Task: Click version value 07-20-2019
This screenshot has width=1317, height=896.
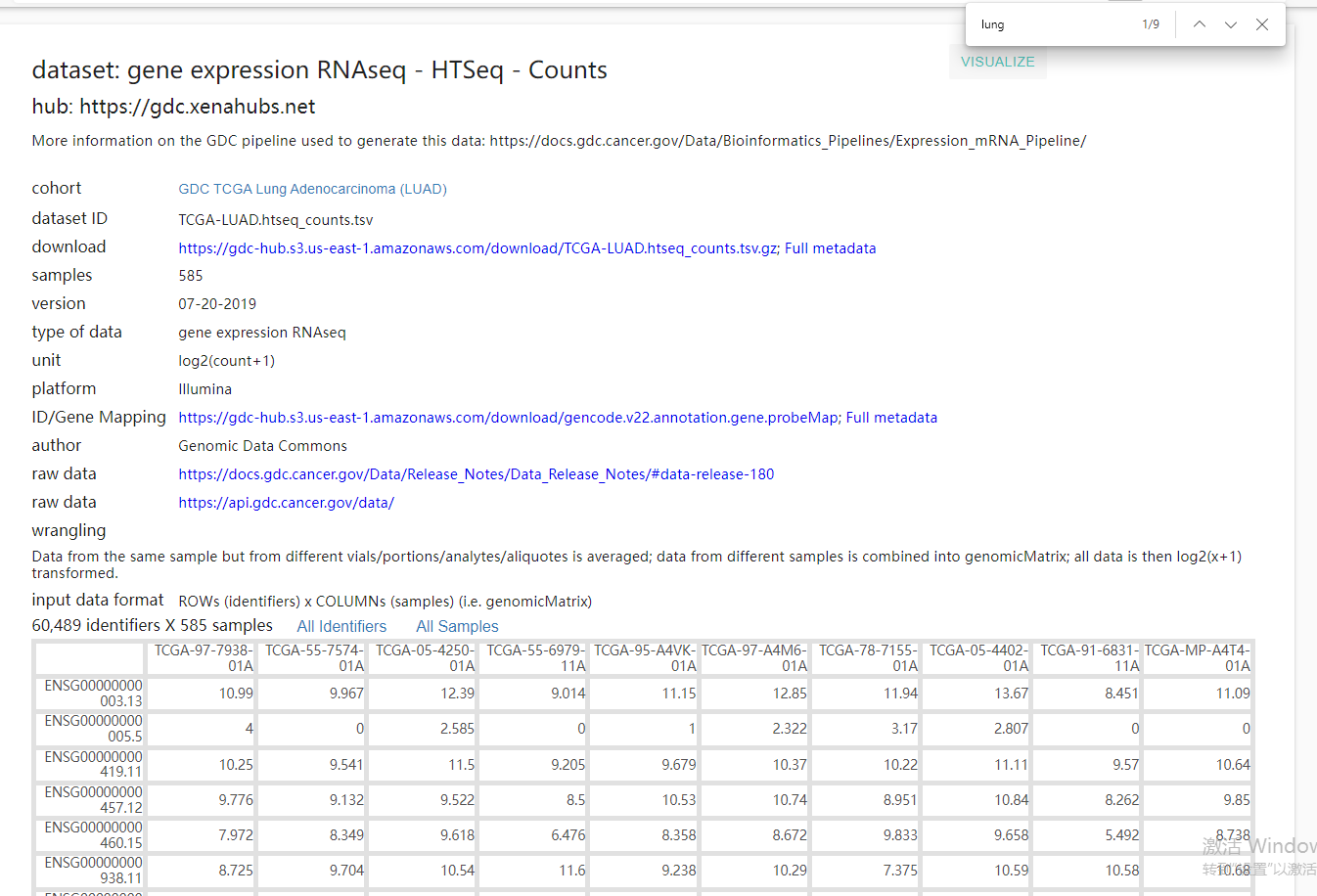Action: 217,304
